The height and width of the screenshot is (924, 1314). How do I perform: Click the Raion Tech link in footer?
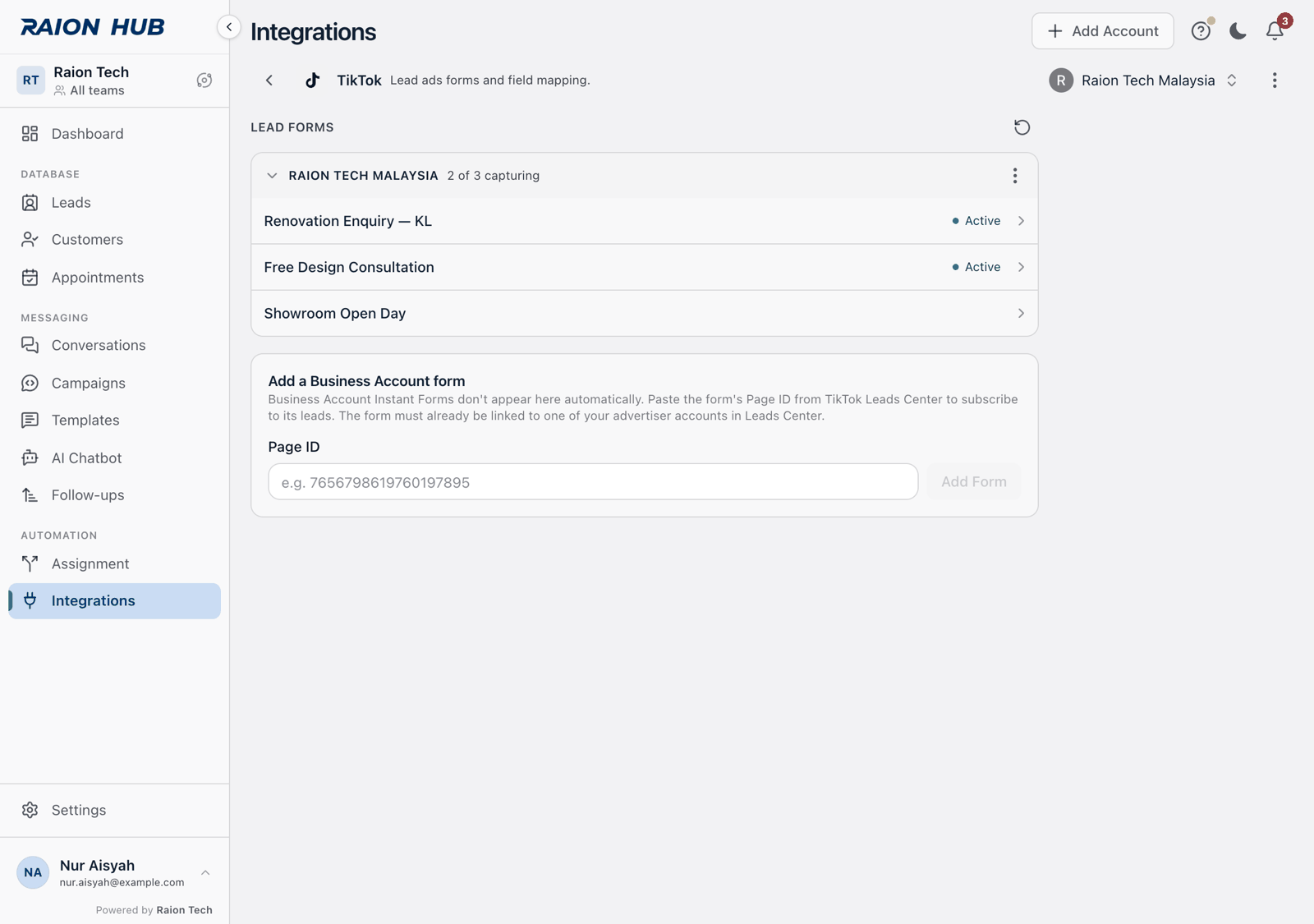pos(184,910)
